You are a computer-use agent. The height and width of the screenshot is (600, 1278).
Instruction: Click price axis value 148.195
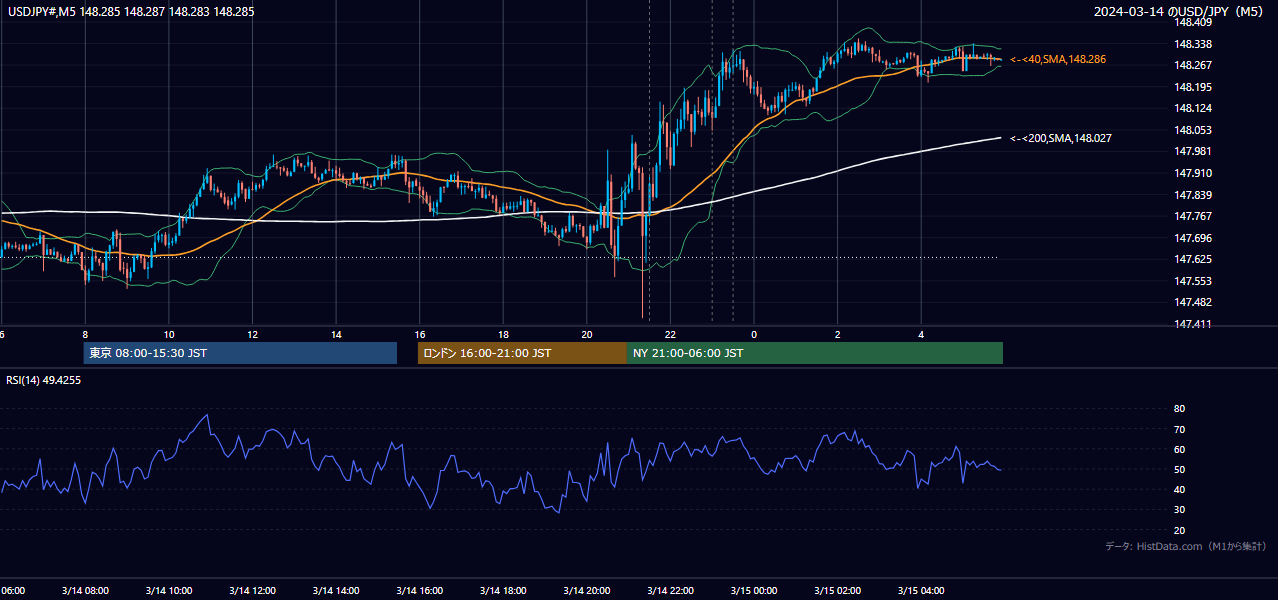click(1192, 87)
